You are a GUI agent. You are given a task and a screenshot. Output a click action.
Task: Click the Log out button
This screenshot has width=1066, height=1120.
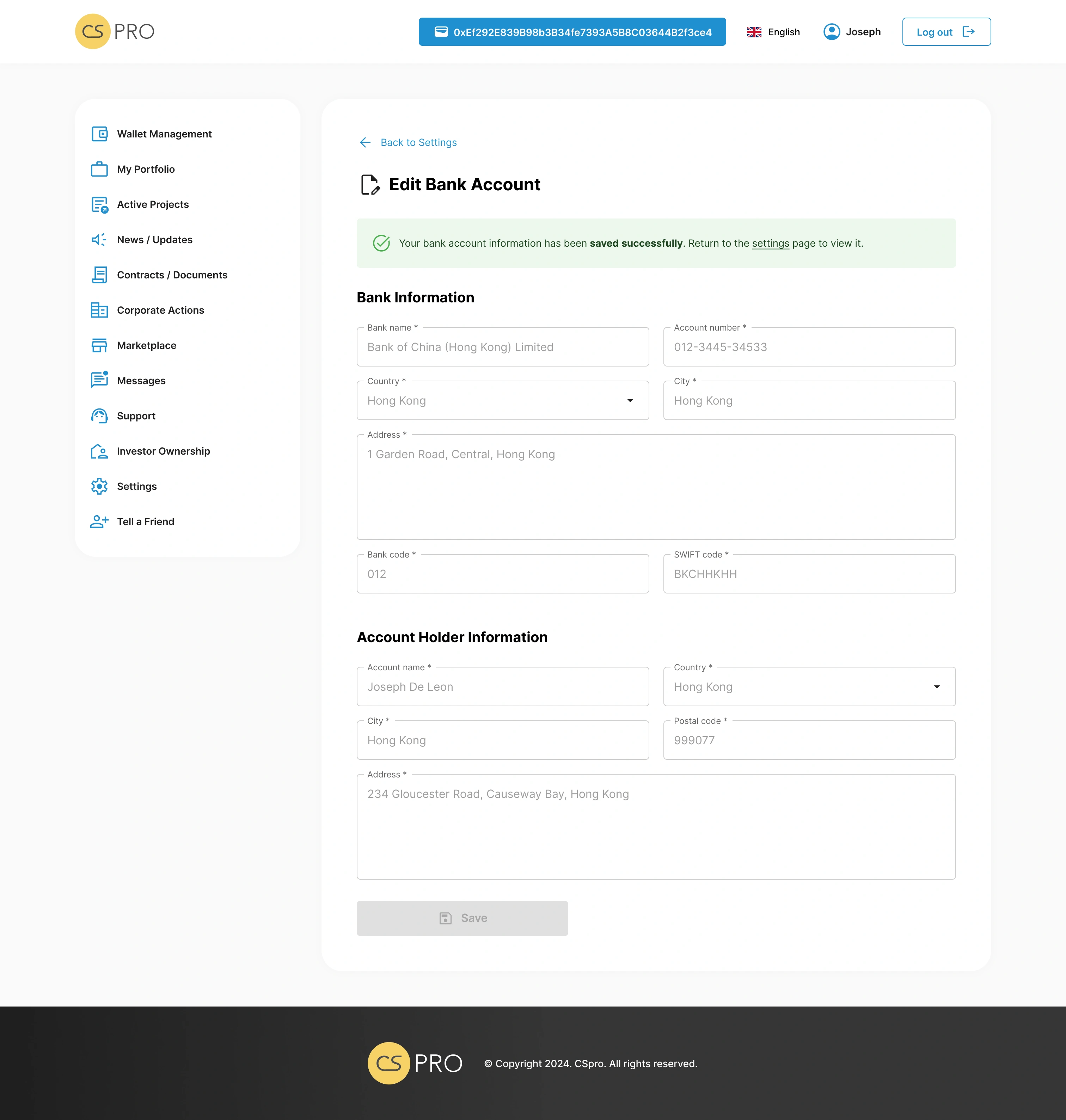click(x=946, y=32)
